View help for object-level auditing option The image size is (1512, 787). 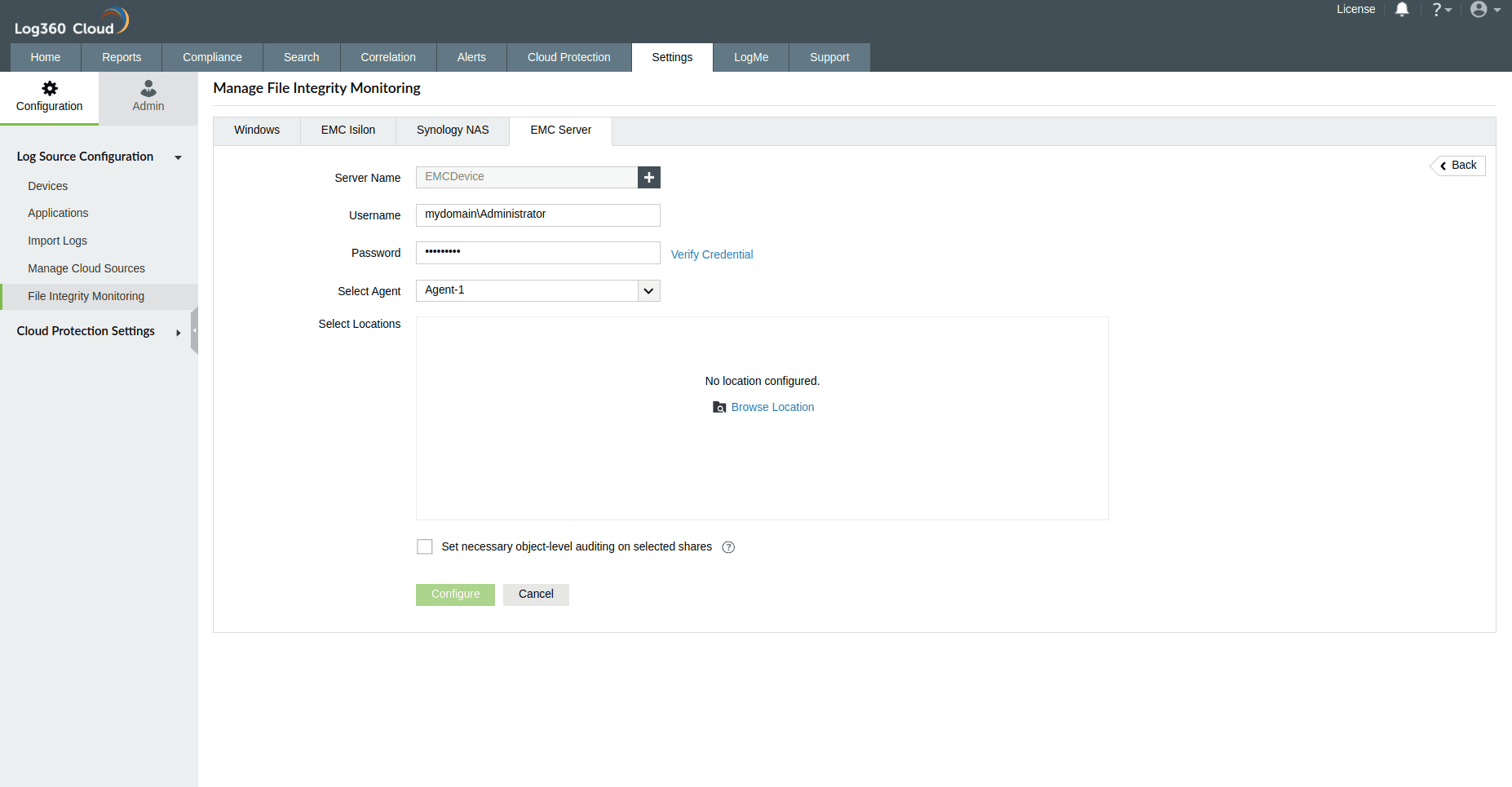tap(728, 546)
